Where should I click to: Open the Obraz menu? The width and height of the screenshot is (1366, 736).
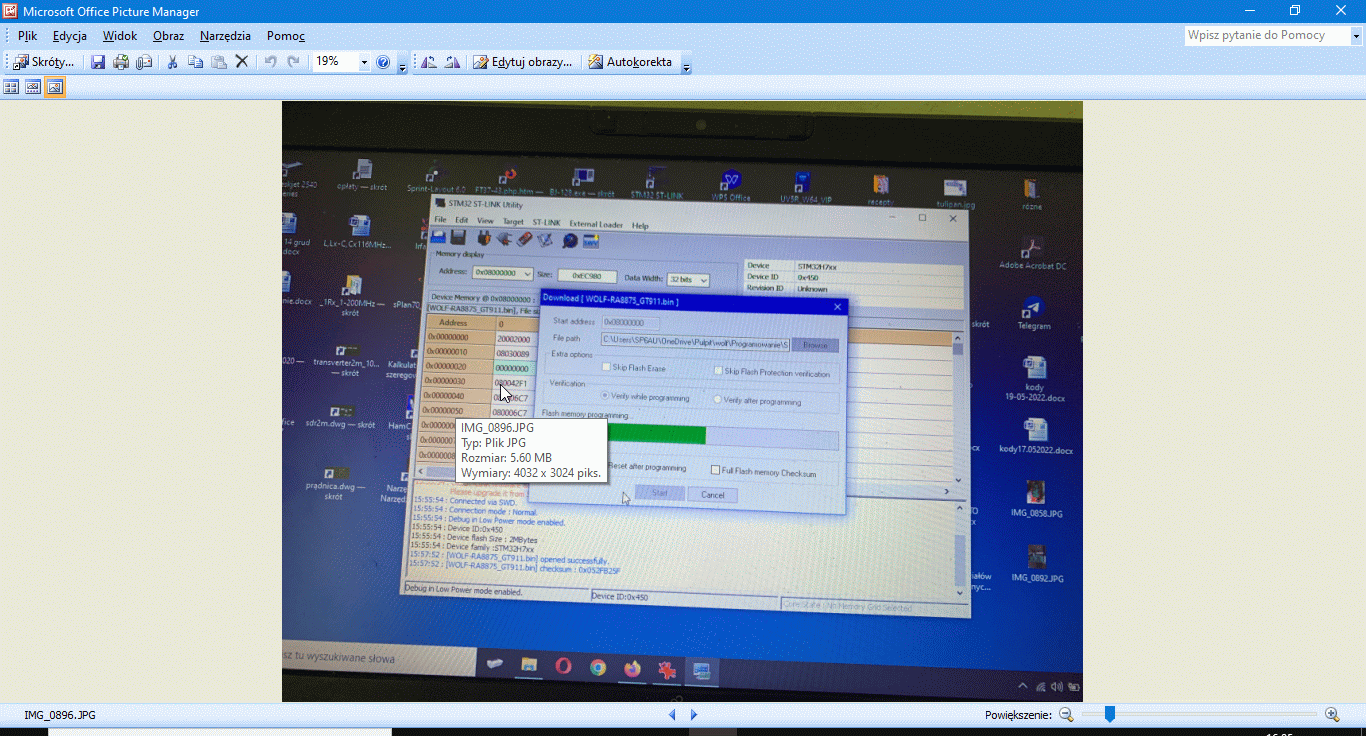(168, 36)
